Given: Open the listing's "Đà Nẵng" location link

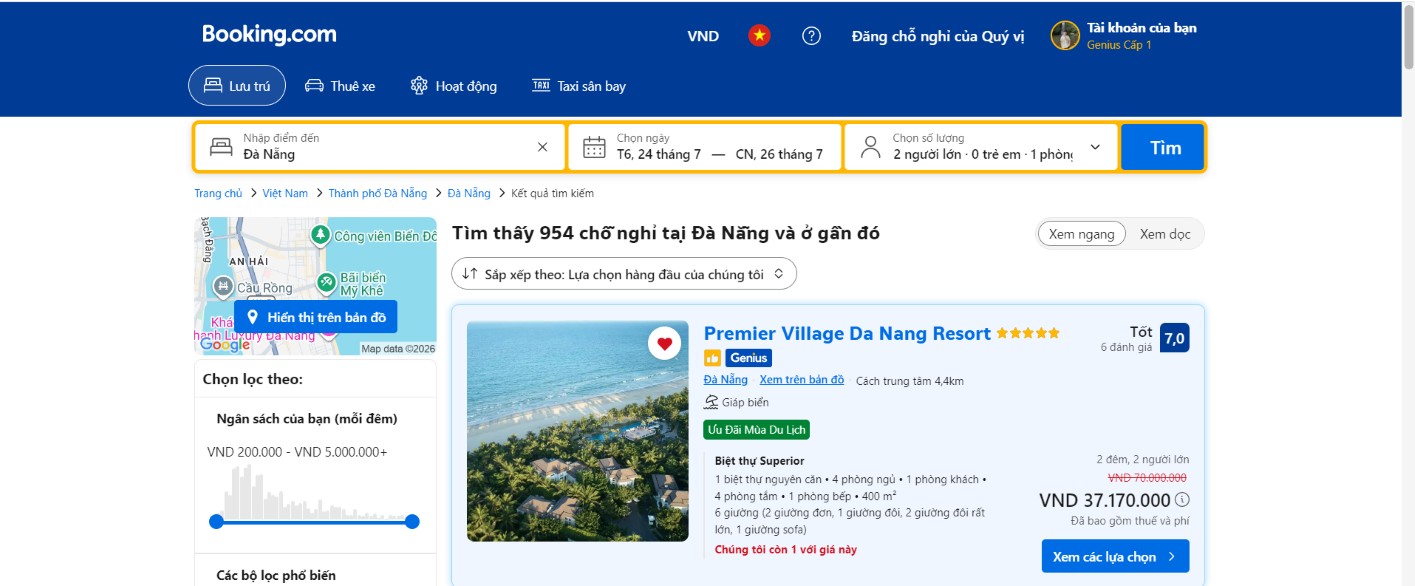Looking at the screenshot, I should [x=726, y=380].
